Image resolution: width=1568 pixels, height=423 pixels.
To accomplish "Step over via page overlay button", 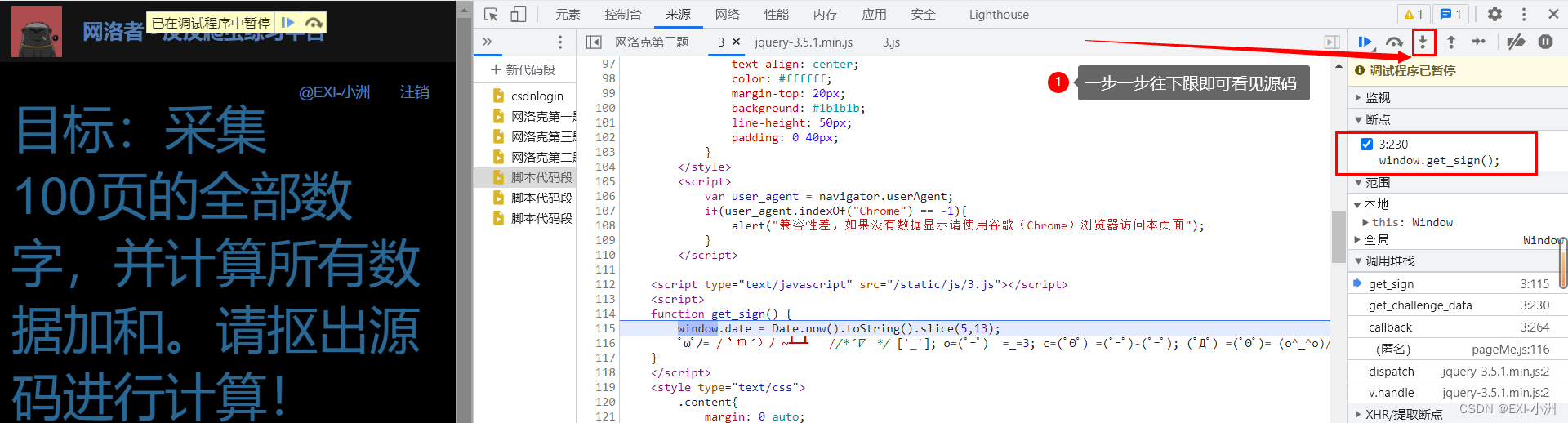I will click(314, 23).
